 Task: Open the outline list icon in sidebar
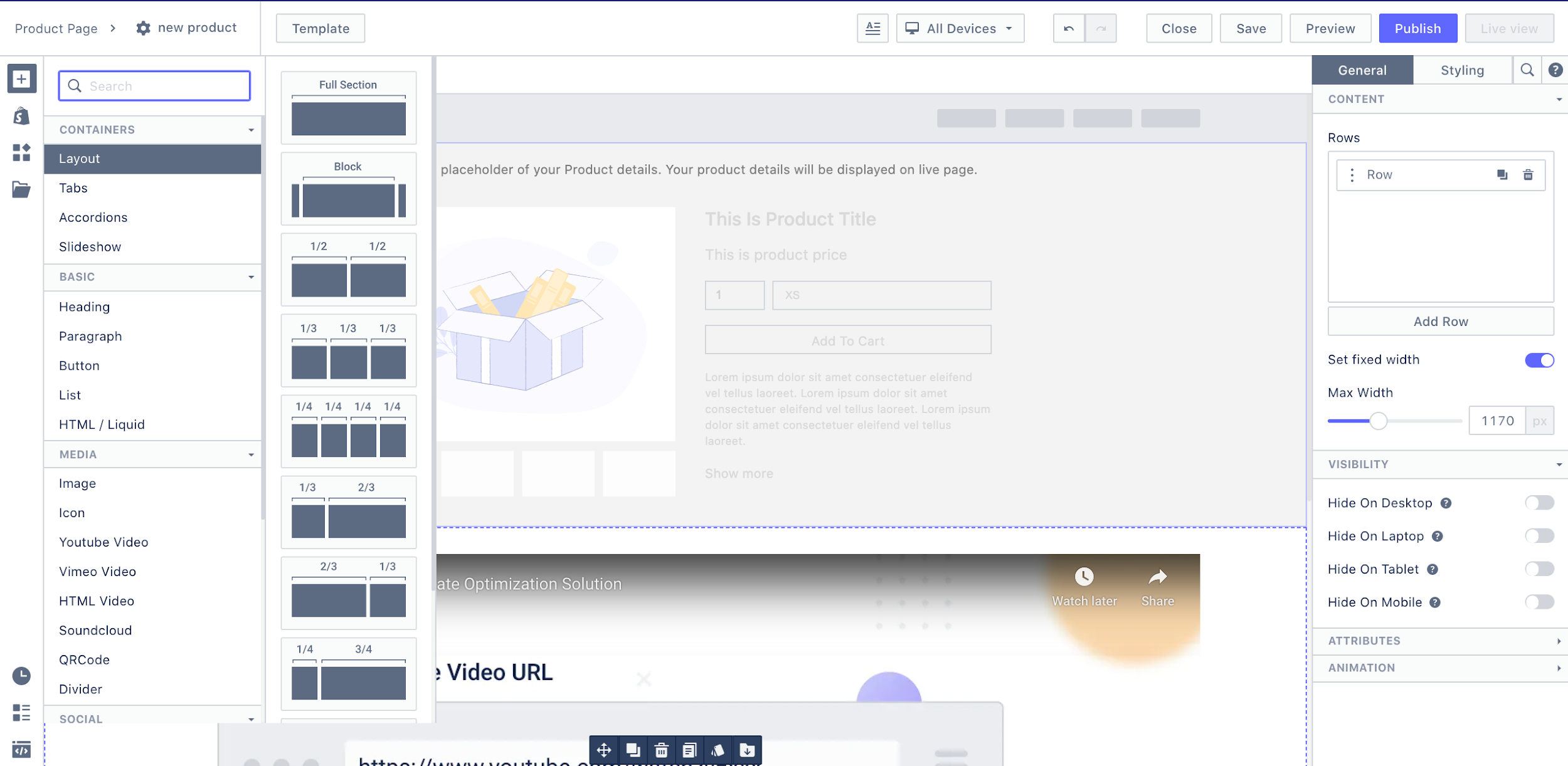21,713
